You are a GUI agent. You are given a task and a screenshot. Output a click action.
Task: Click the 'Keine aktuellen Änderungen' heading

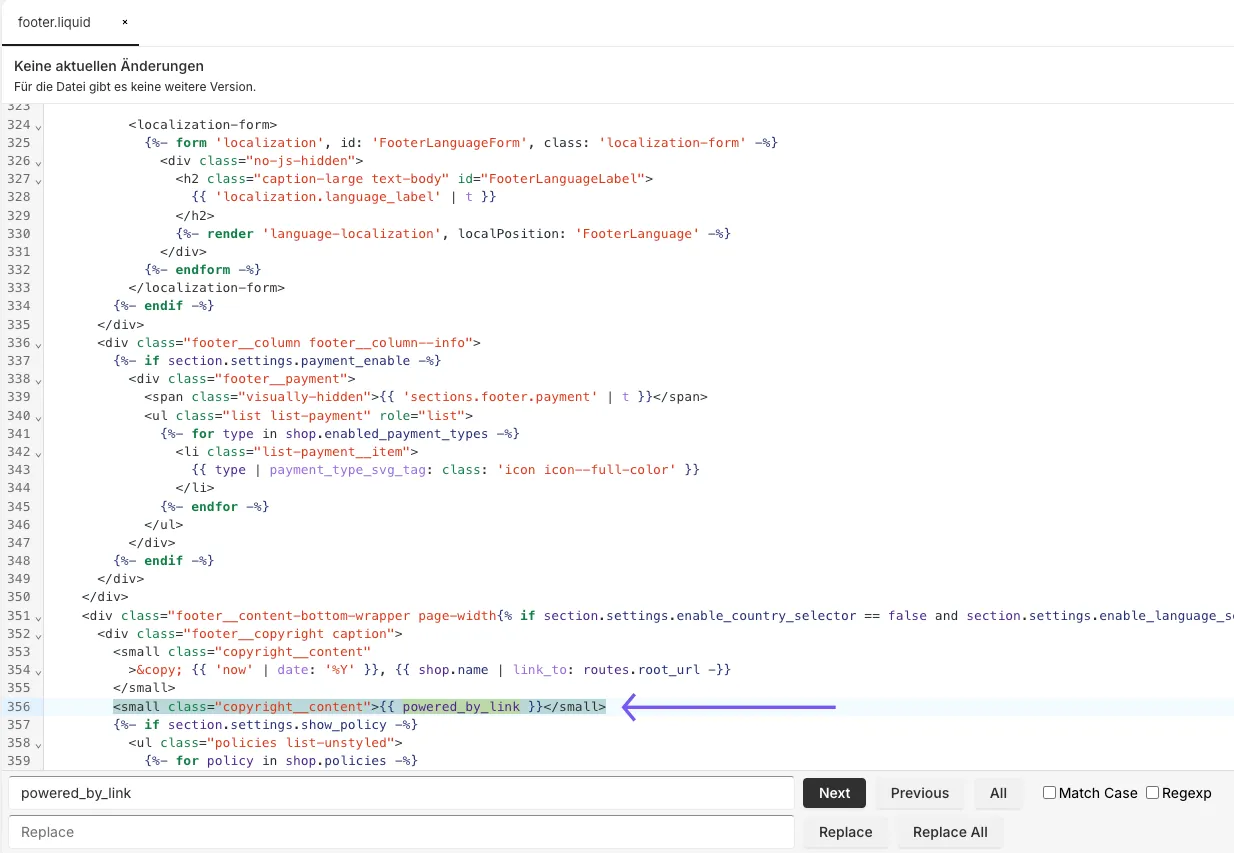[x=109, y=66]
